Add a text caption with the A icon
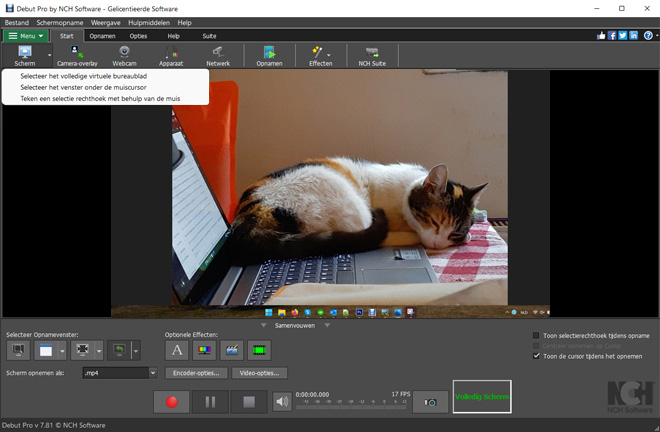The width and height of the screenshot is (660, 432). pyautogui.click(x=177, y=350)
